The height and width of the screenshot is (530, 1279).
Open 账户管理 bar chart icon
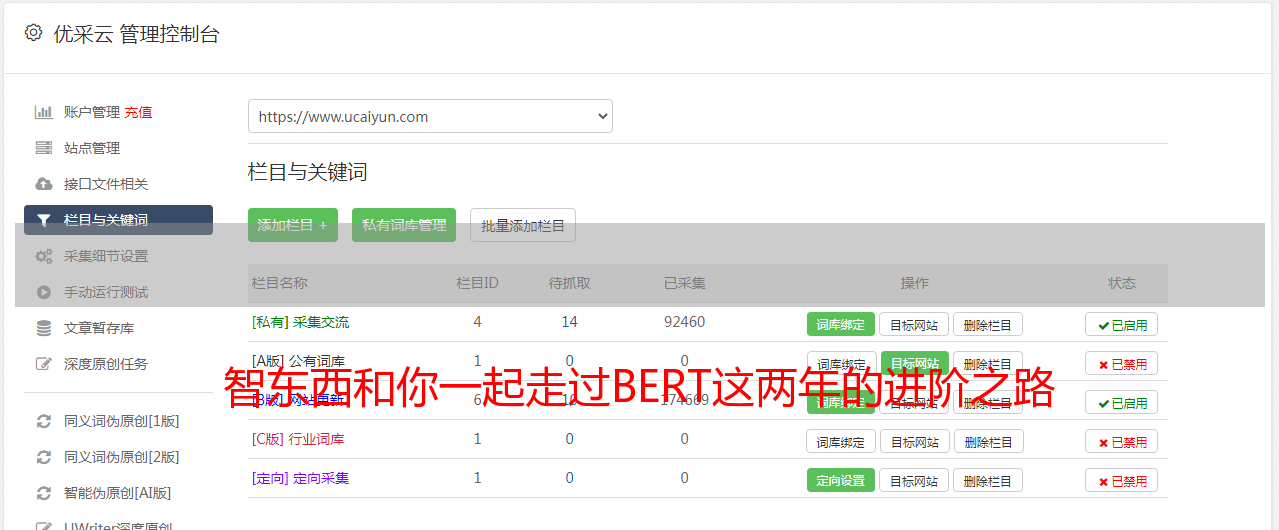click(x=43, y=112)
